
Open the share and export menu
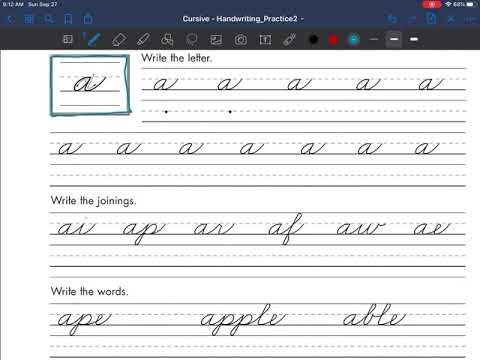(88, 19)
